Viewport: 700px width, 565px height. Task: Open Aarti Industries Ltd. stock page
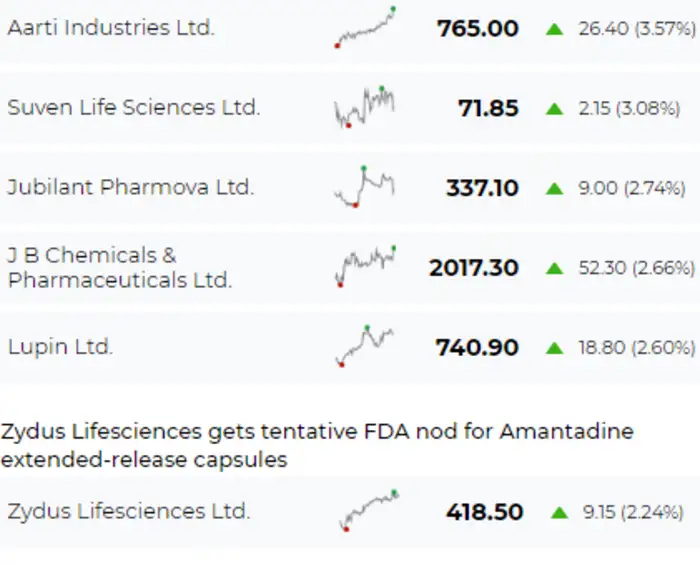tap(111, 28)
